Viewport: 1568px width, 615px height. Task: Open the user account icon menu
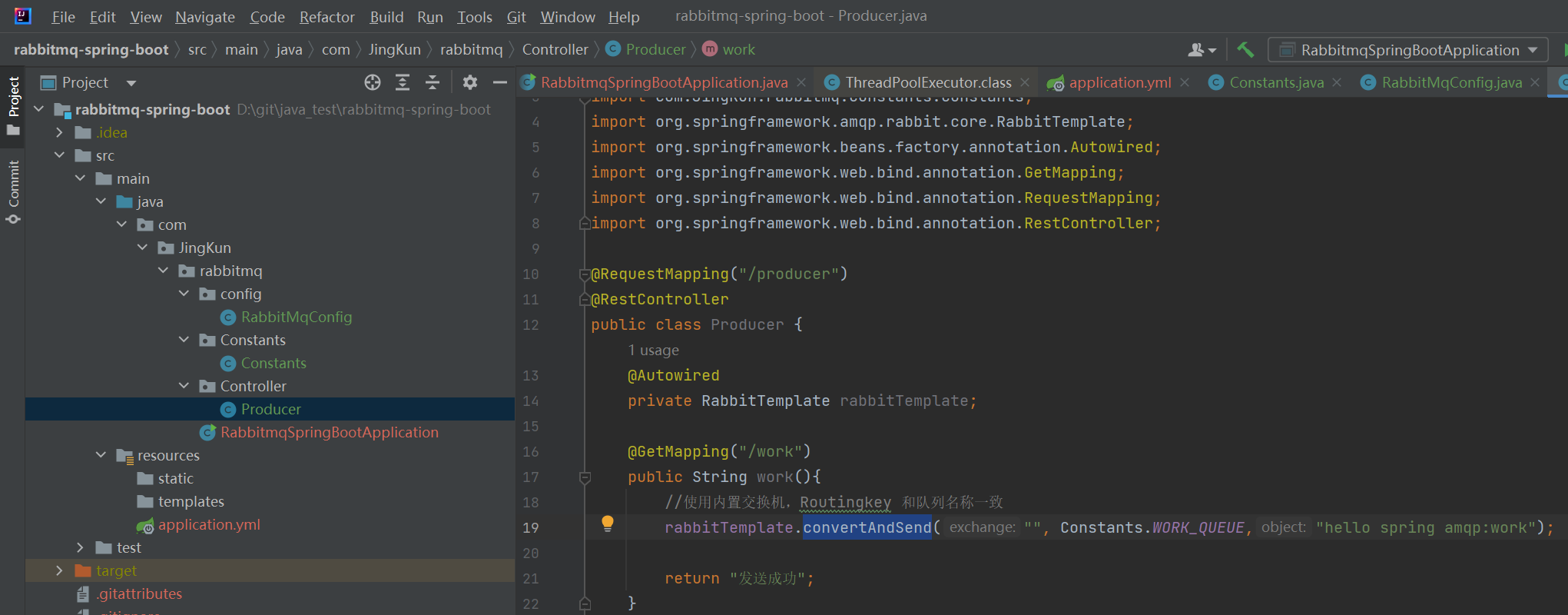1202,50
